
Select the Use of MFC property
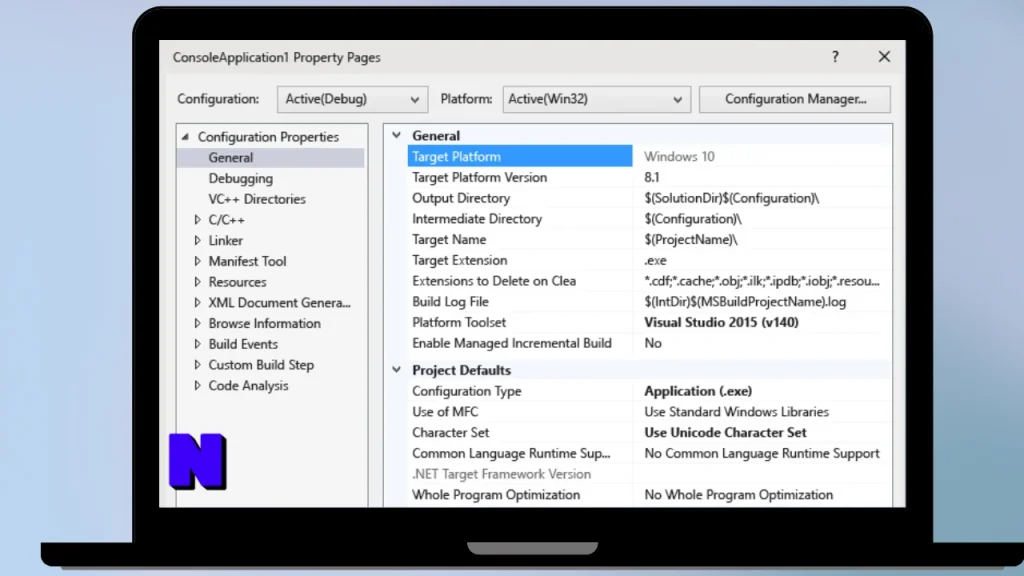[x=445, y=412]
